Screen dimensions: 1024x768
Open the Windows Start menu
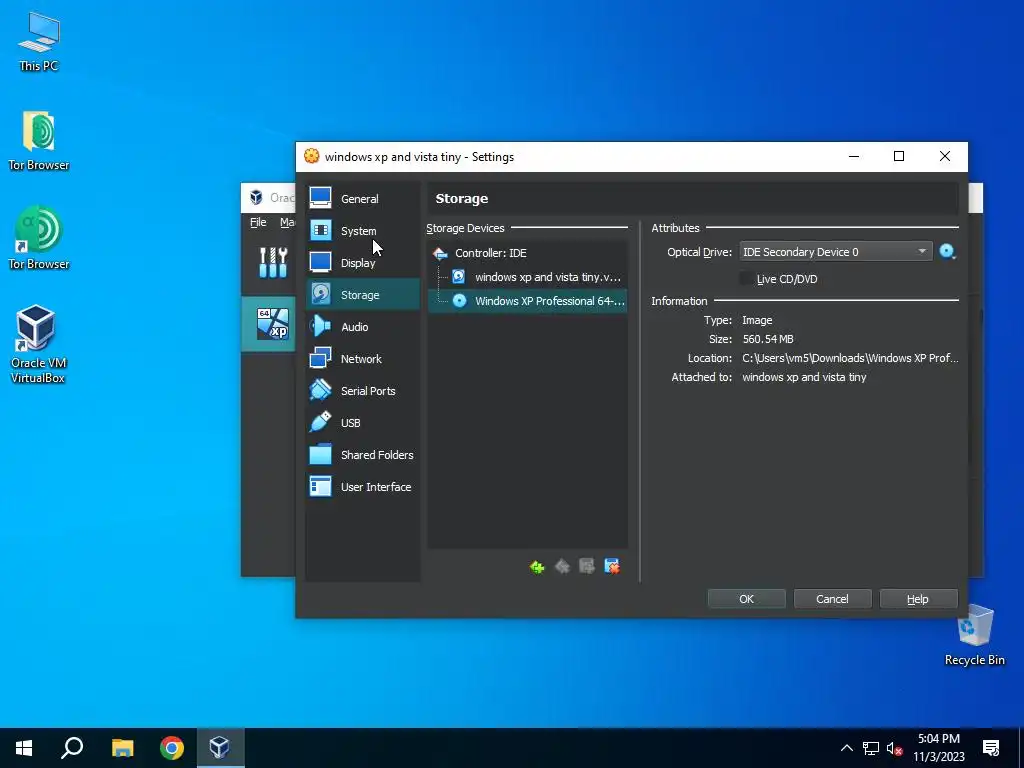pos(24,748)
